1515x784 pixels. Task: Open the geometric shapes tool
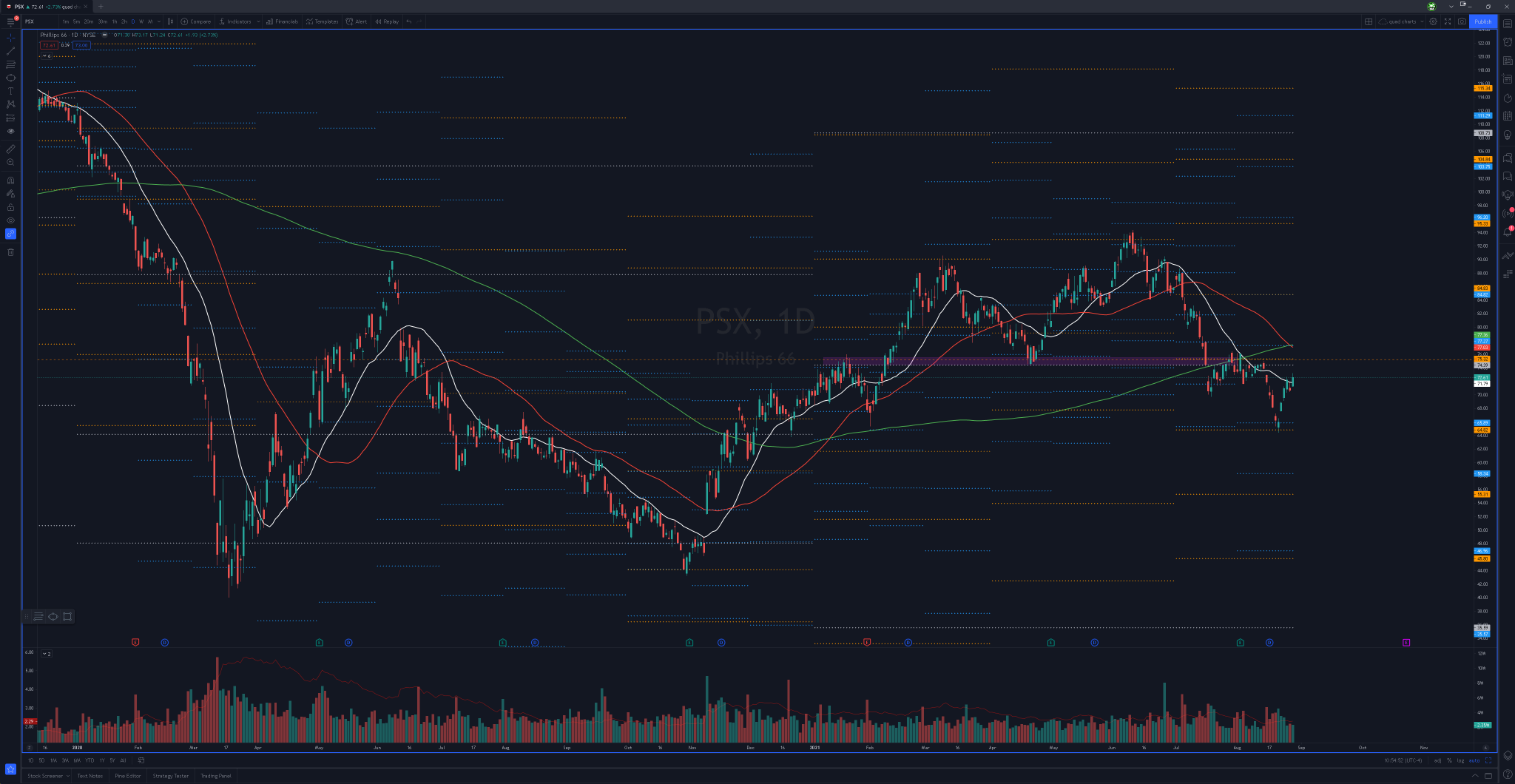tap(10, 78)
